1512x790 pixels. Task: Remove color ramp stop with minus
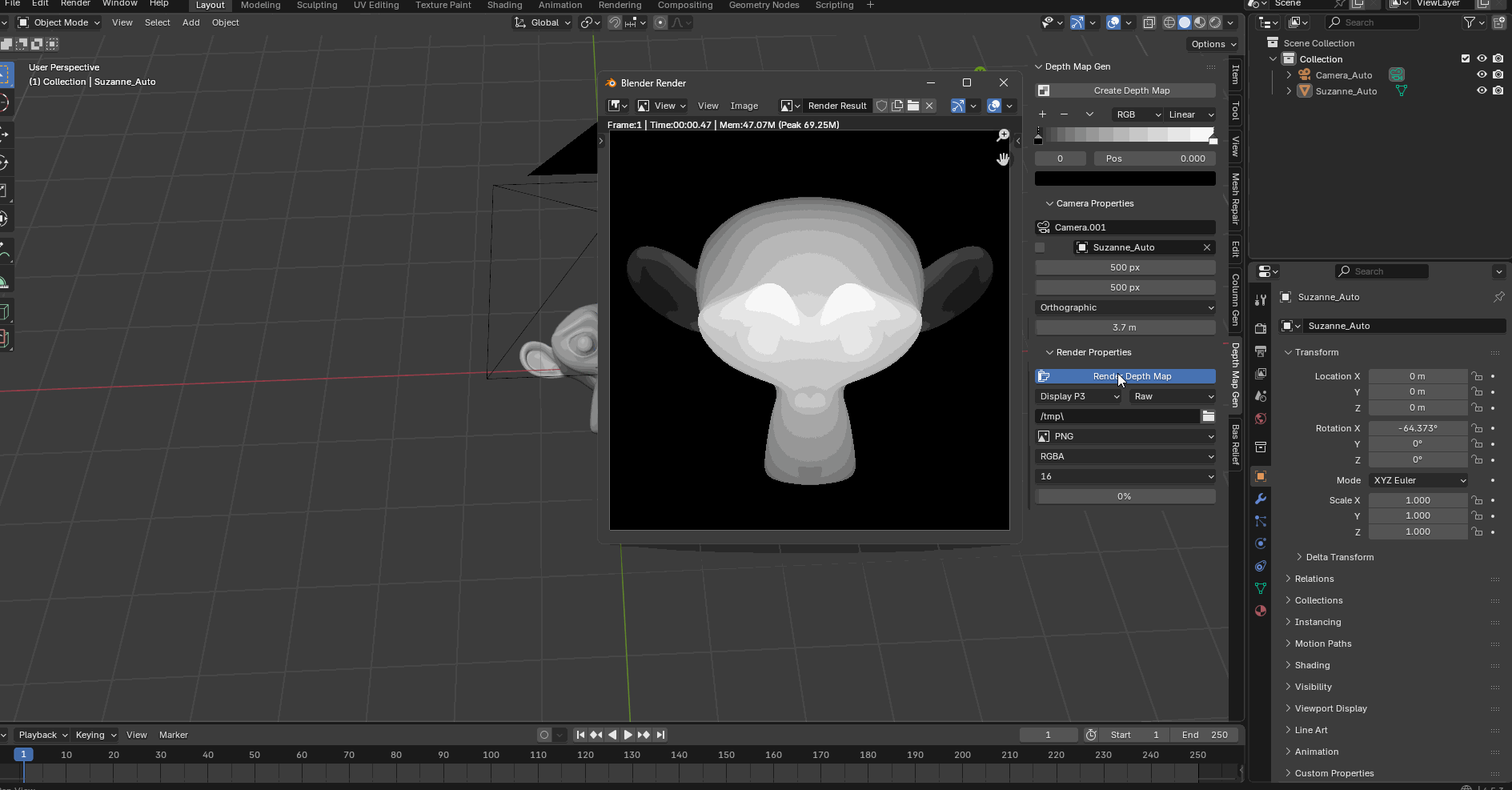click(1064, 114)
